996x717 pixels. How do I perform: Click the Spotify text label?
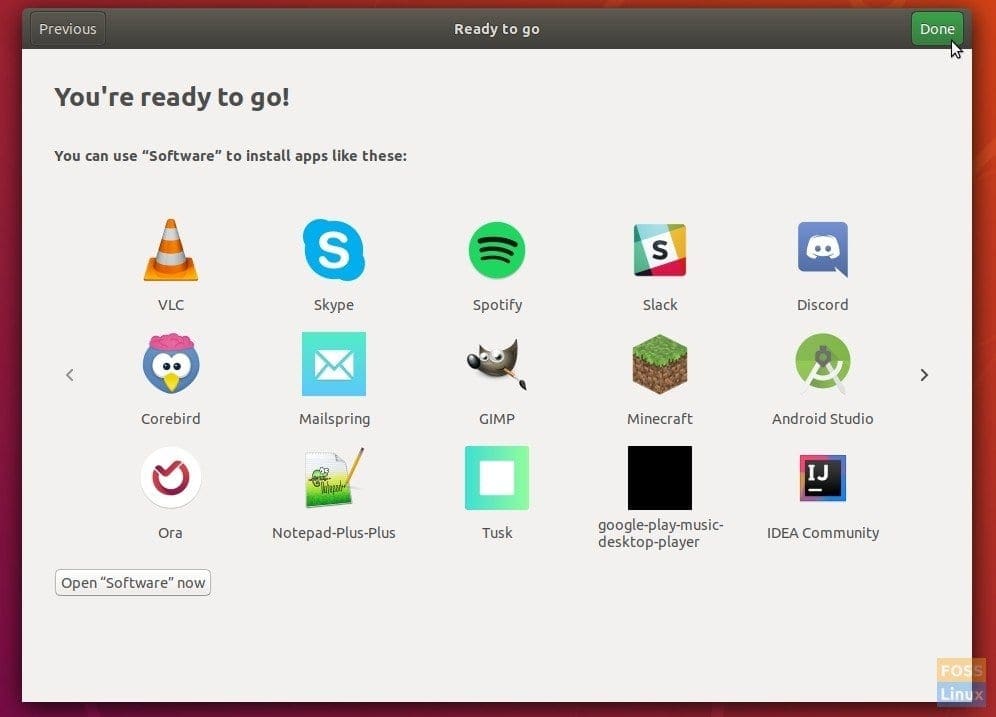497,305
